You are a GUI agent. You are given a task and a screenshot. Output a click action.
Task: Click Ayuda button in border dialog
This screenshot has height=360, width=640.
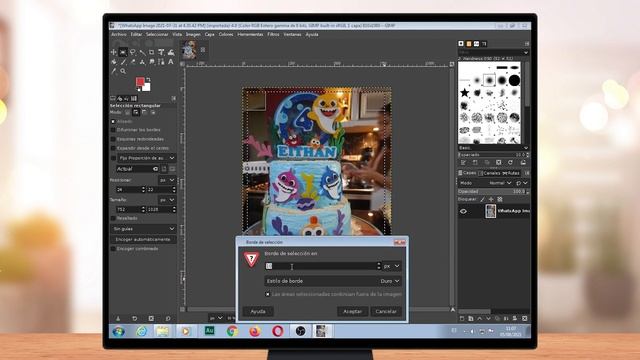pos(258,311)
